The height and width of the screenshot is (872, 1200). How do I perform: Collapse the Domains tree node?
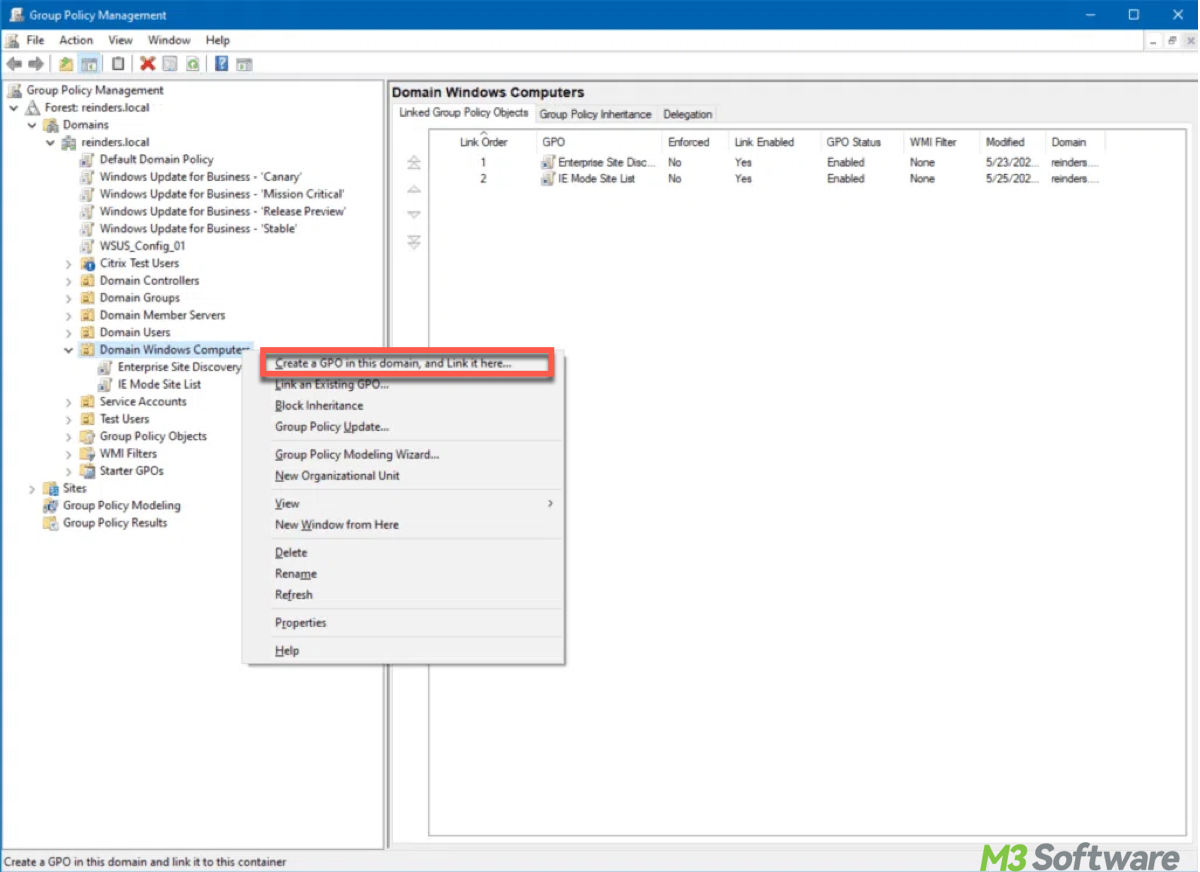click(32, 125)
